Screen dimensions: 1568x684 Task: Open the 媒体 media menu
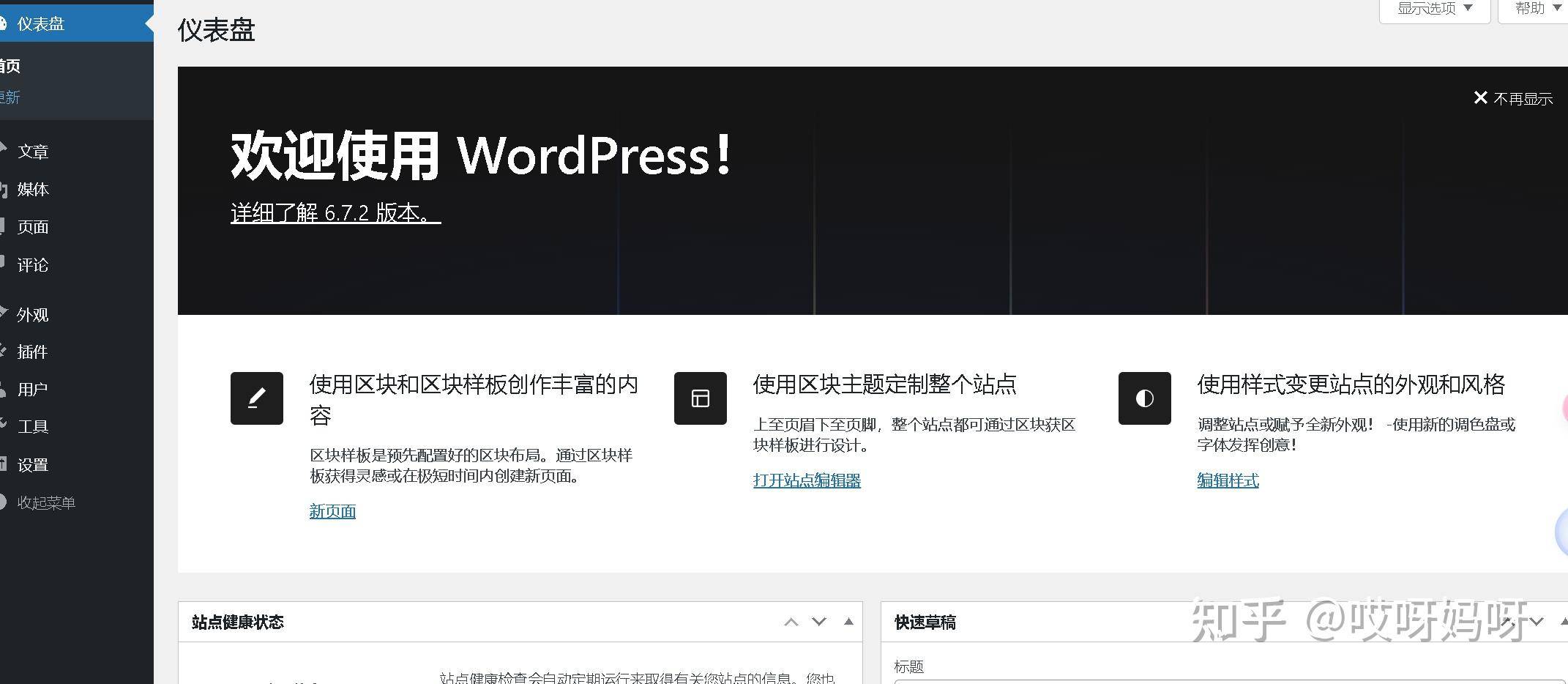pyautogui.click(x=33, y=190)
